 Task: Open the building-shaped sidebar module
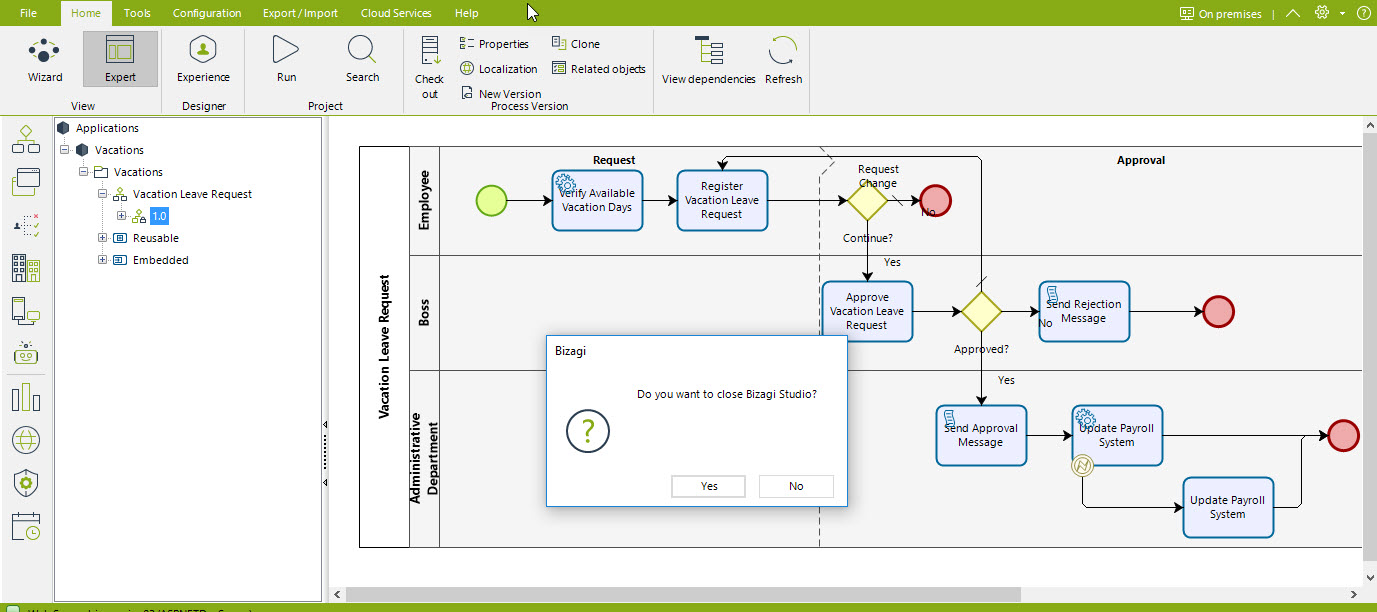click(26, 268)
